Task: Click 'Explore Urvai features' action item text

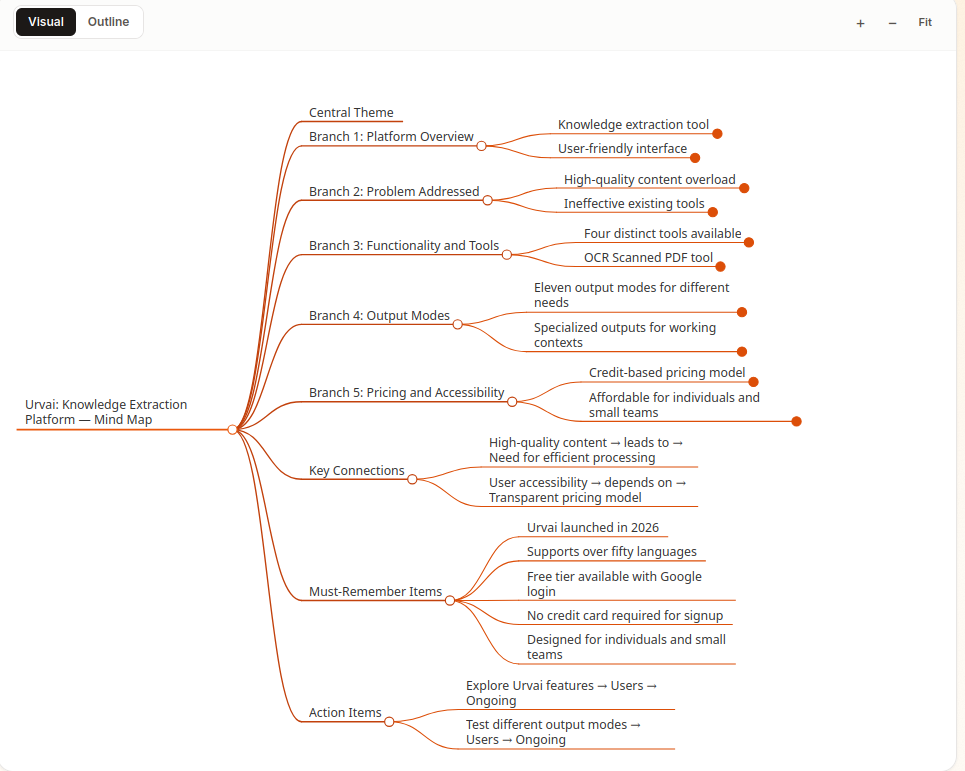Action: click(529, 686)
